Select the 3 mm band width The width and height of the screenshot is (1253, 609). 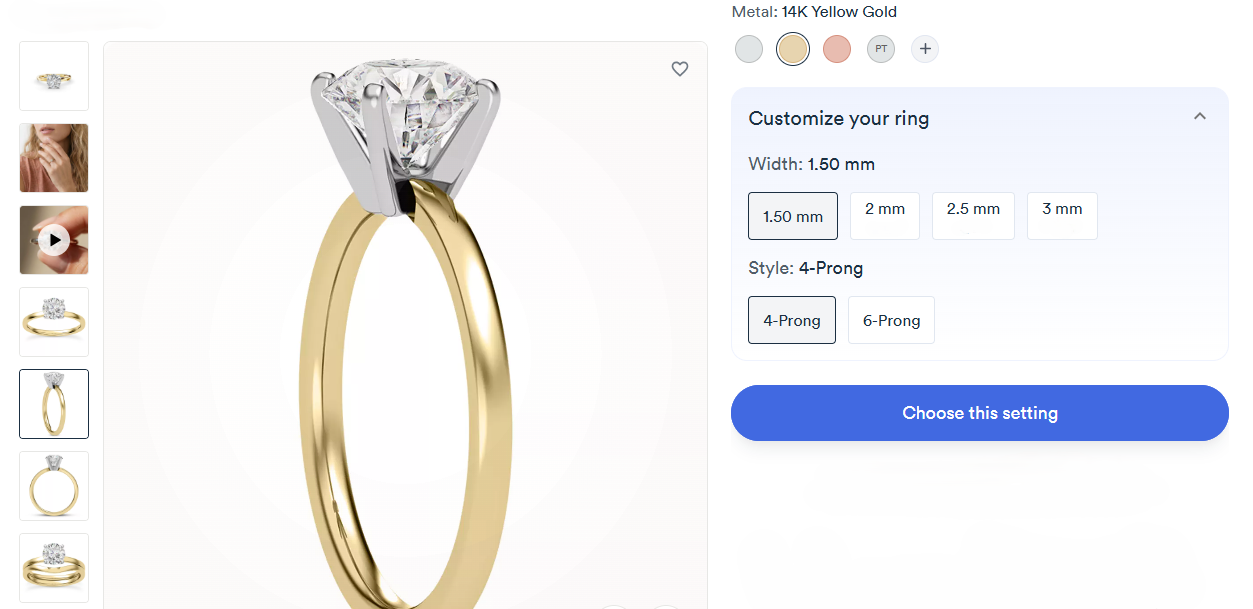(1061, 215)
